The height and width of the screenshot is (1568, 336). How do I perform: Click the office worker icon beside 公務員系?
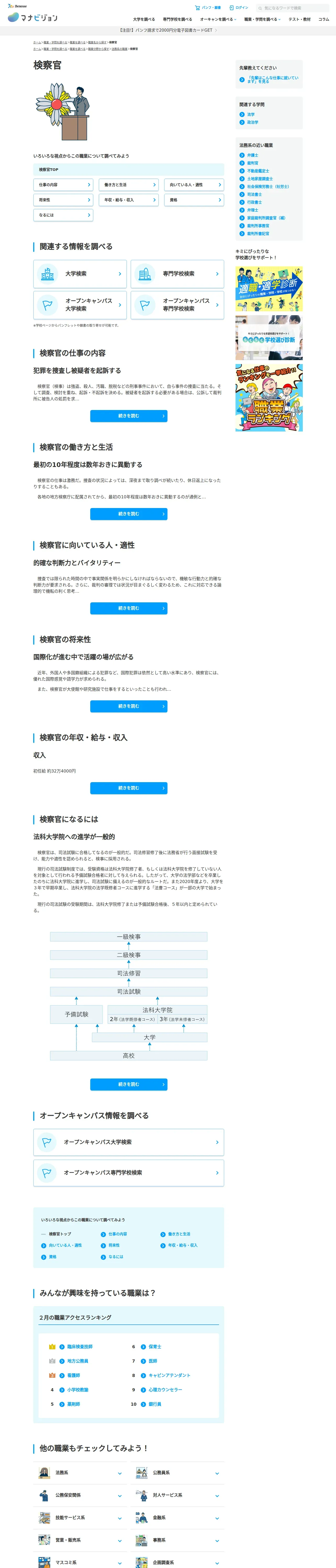[142, 1473]
